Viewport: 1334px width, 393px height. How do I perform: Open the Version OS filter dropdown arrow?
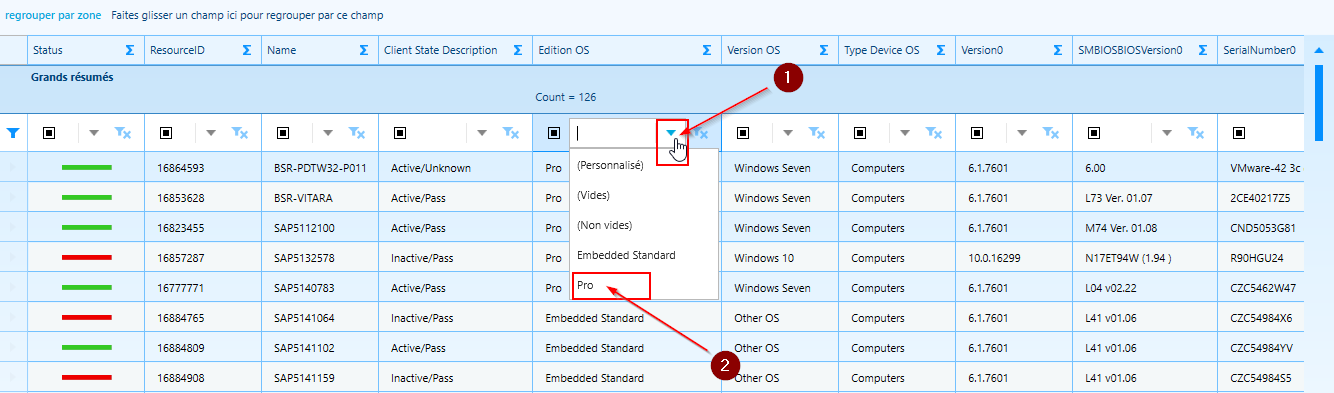click(788, 132)
